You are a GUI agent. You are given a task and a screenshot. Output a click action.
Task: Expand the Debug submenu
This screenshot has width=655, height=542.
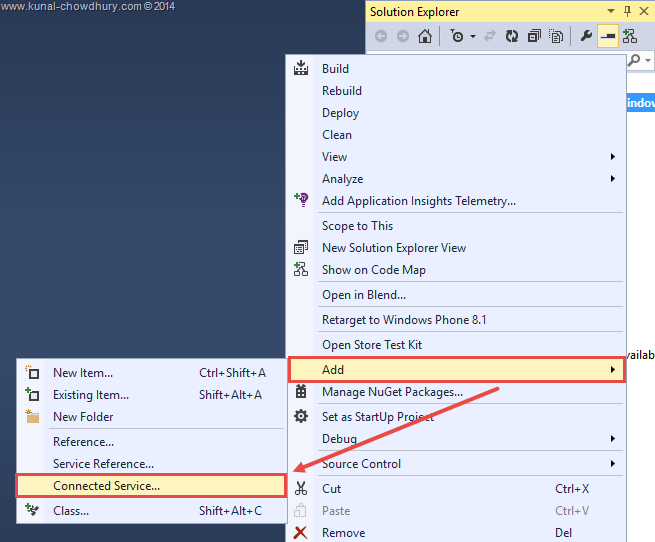click(457, 439)
